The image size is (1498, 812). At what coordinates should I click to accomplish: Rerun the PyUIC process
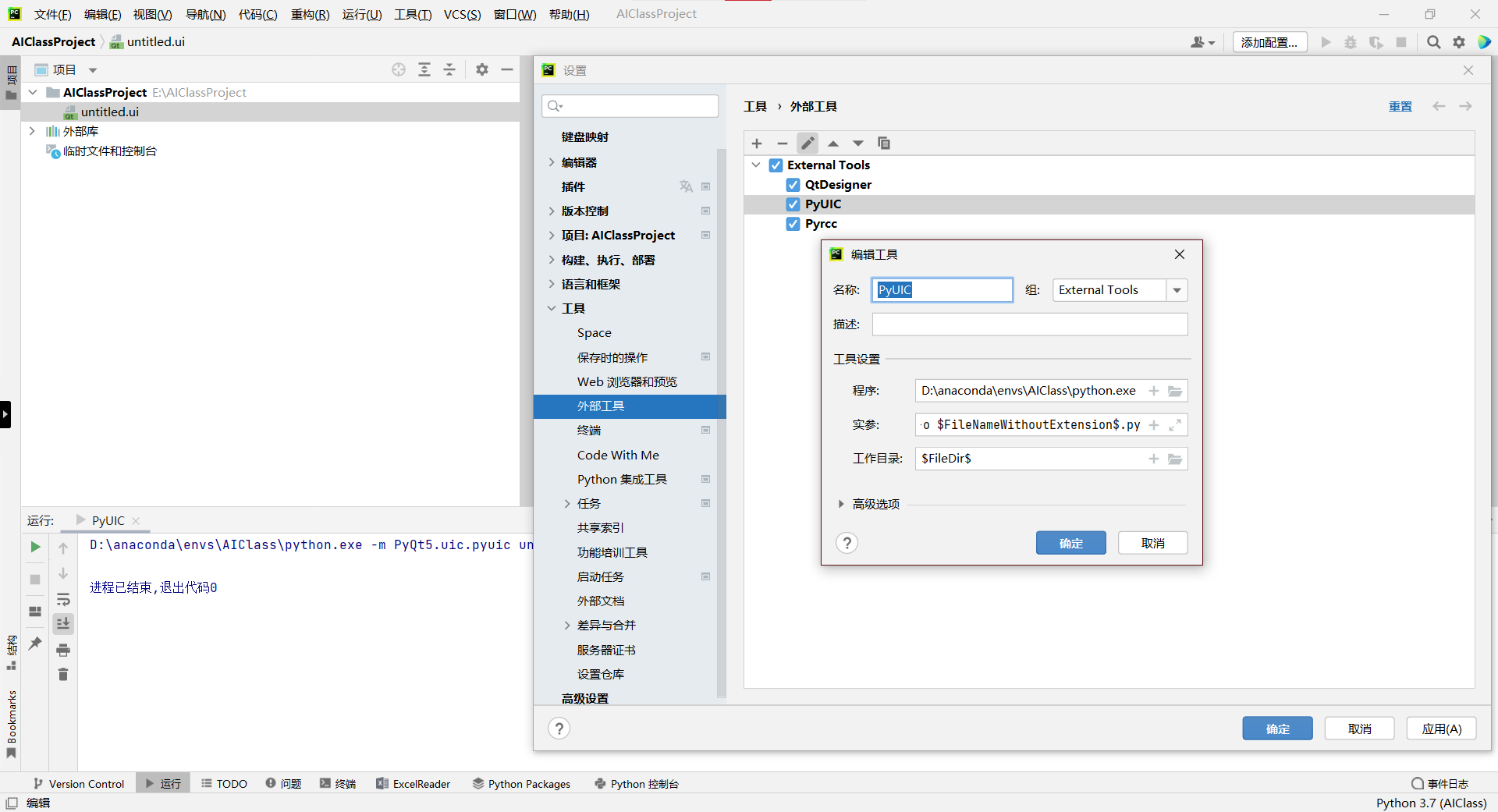coord(35,547)
